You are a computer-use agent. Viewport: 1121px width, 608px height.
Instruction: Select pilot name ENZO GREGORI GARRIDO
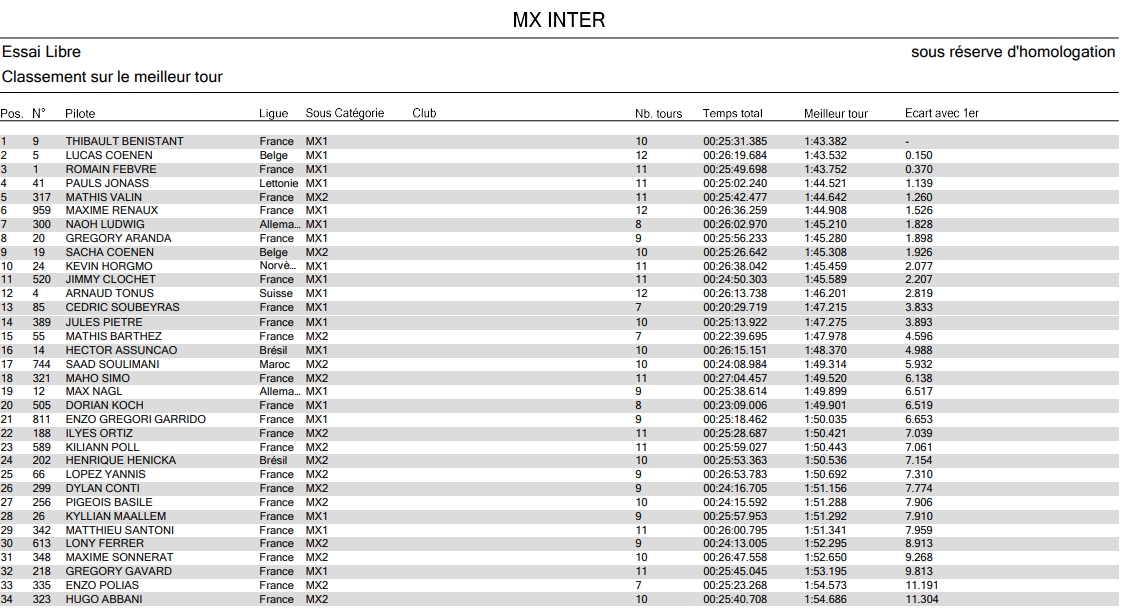pos(135,419)
